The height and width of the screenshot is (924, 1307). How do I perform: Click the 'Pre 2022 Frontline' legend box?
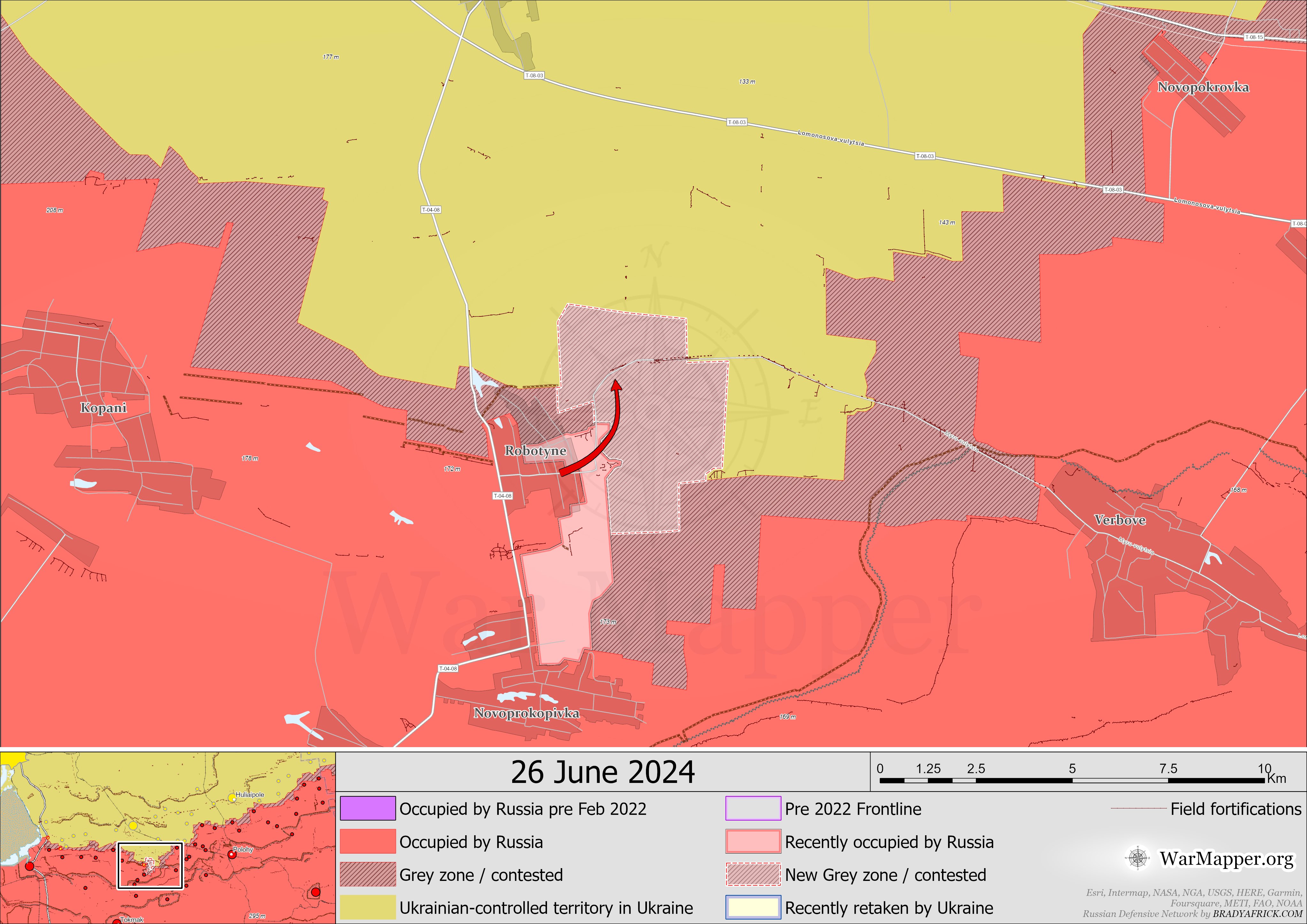753,808
